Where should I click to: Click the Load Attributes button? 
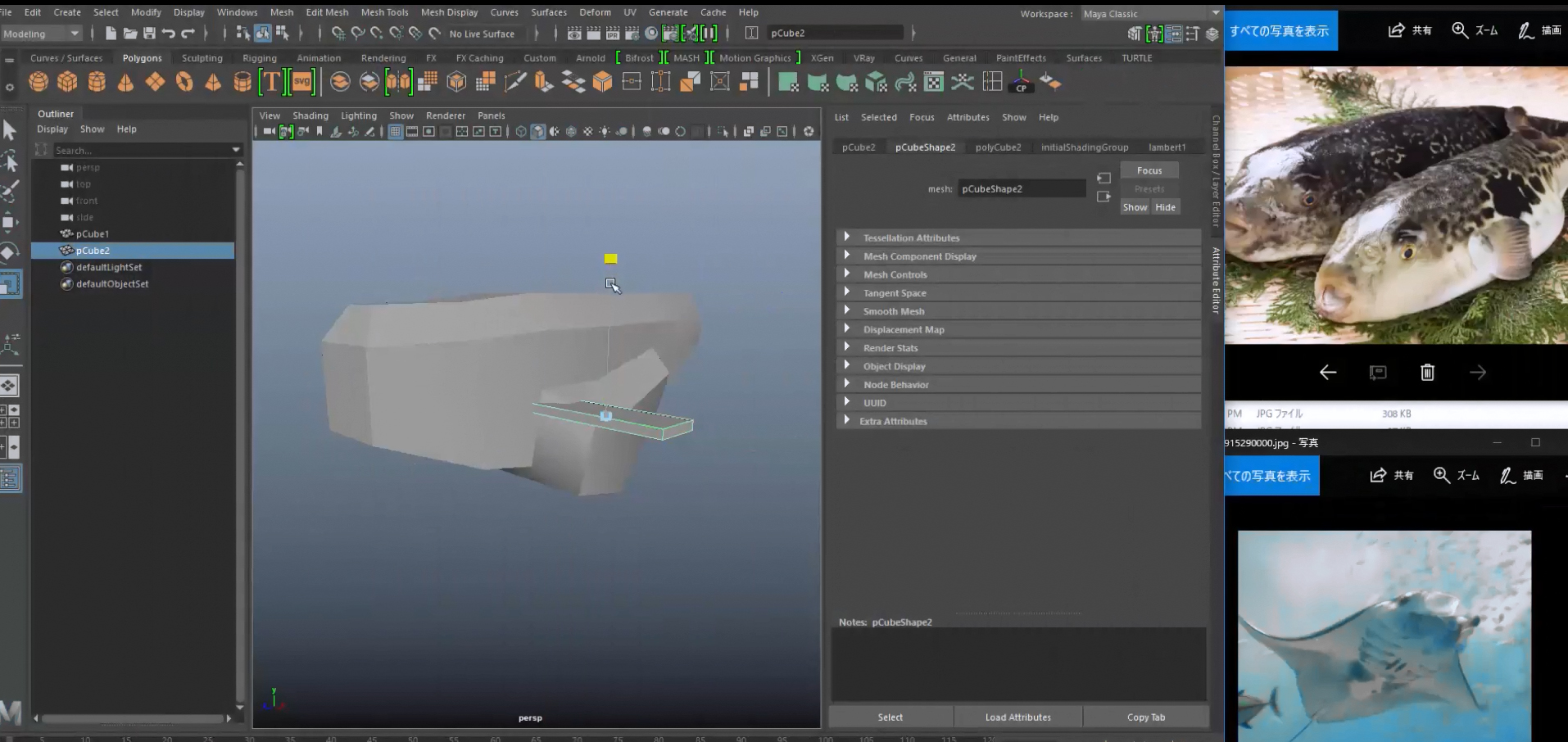coord(1017,717)
